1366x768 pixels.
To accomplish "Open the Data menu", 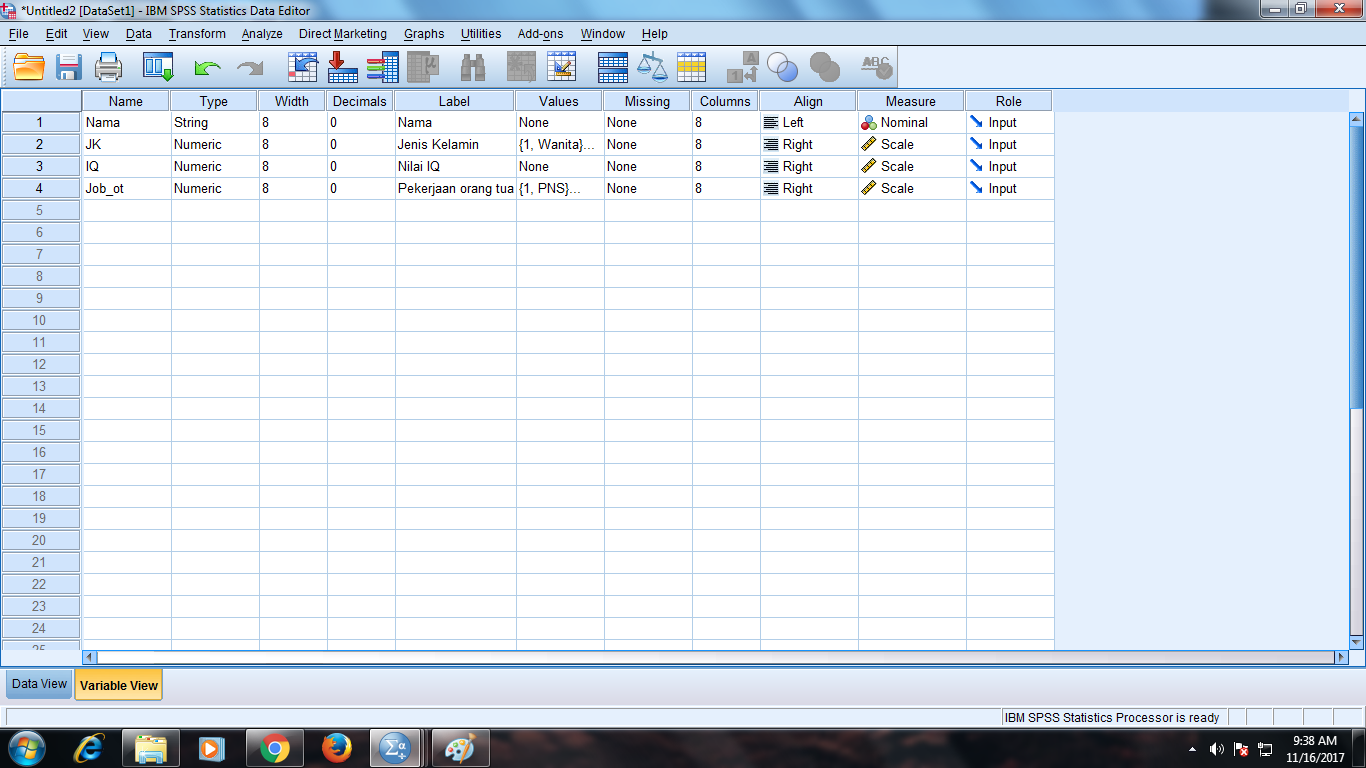I will [139, 34].
